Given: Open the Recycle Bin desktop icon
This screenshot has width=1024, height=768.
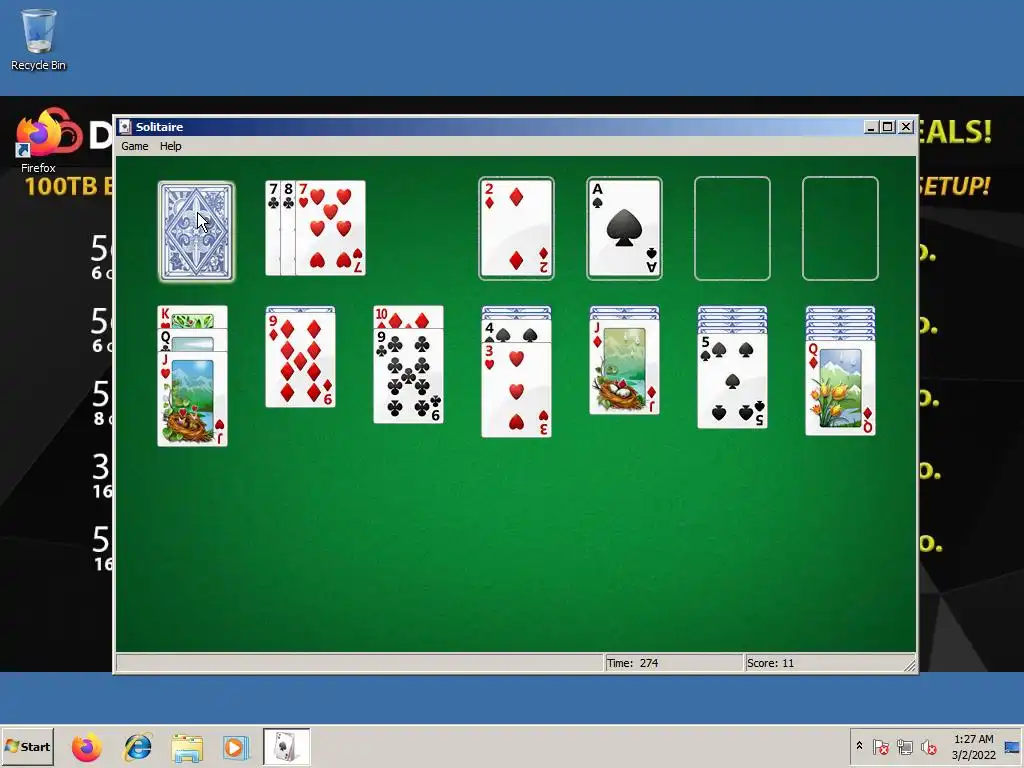Looking at the screenshot, I should [39, 39].
